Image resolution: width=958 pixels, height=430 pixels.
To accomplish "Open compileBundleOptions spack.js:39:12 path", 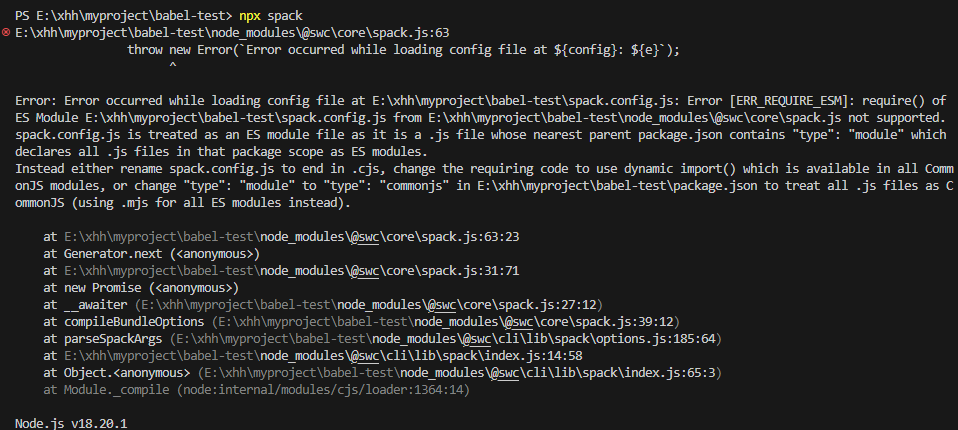I will coord(445,321).
